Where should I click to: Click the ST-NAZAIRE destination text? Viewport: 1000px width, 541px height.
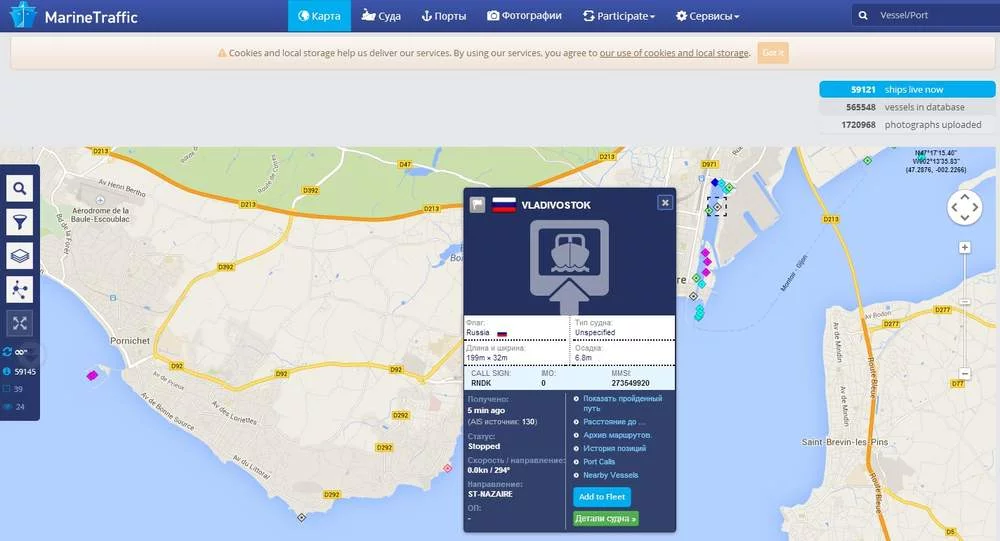(490, 494)
